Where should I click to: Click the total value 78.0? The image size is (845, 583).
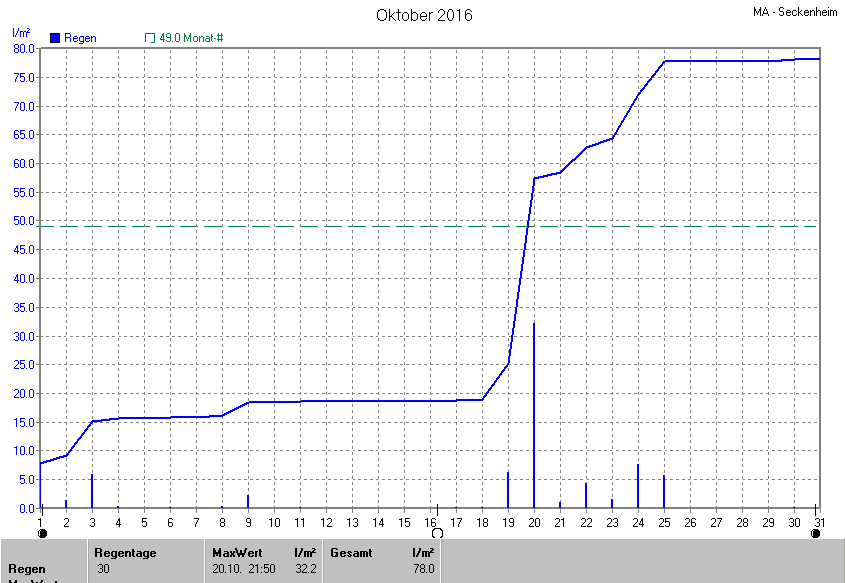tap(424, 569)
